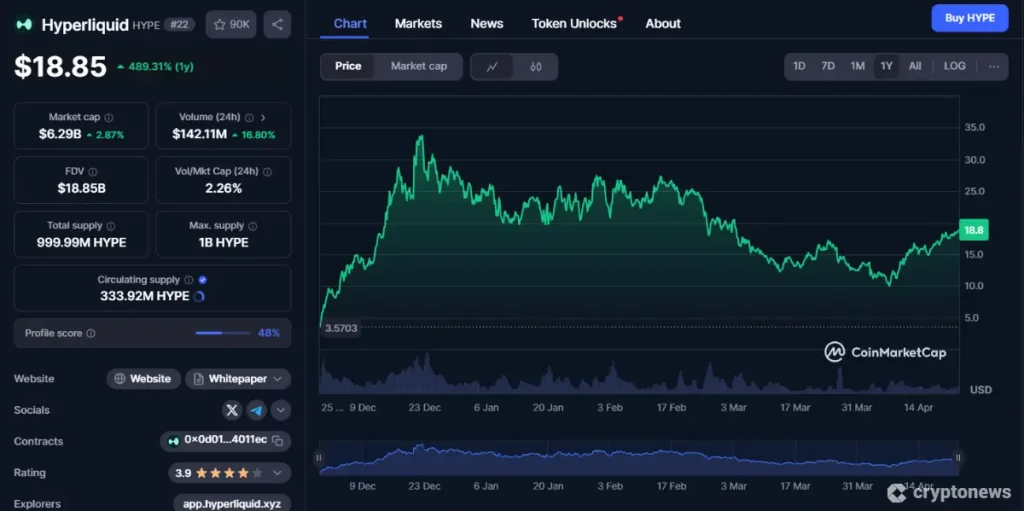The image size is (1024, 511).
Task: Select the Price toggle
Action: tap(348, 67)
